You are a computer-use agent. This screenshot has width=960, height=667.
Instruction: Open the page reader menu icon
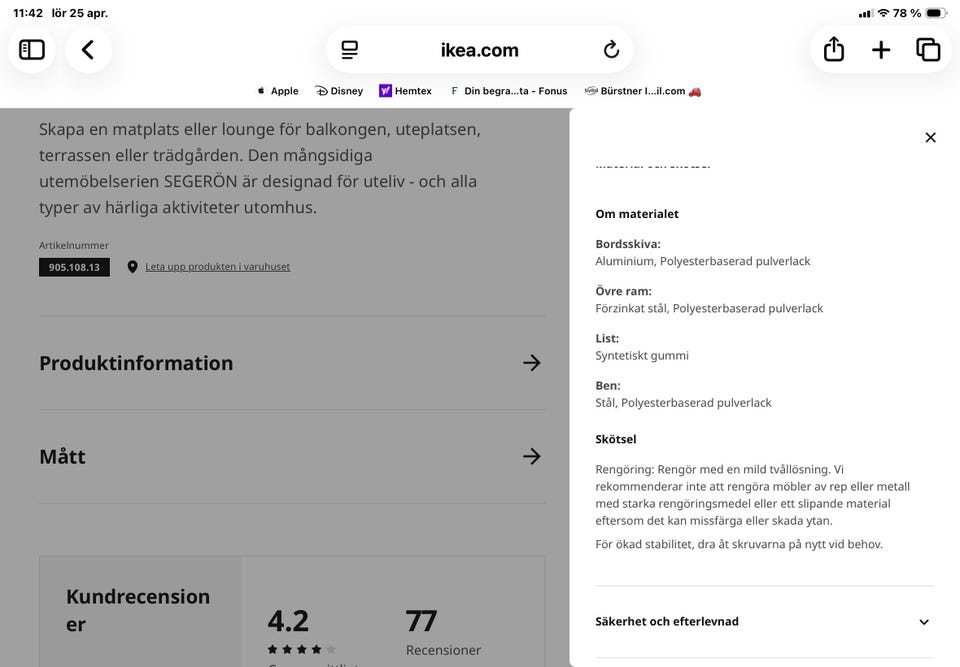tap(349, 50)
